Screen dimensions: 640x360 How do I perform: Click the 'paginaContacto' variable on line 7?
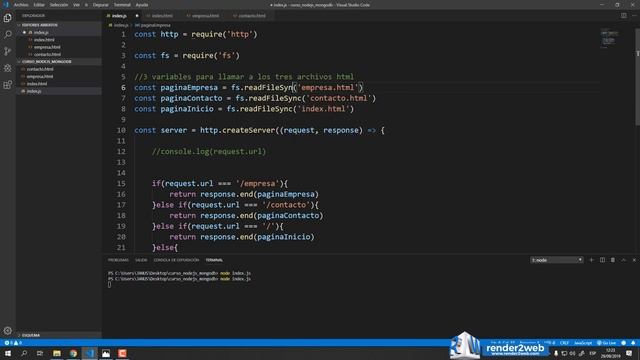pos(191,98)
